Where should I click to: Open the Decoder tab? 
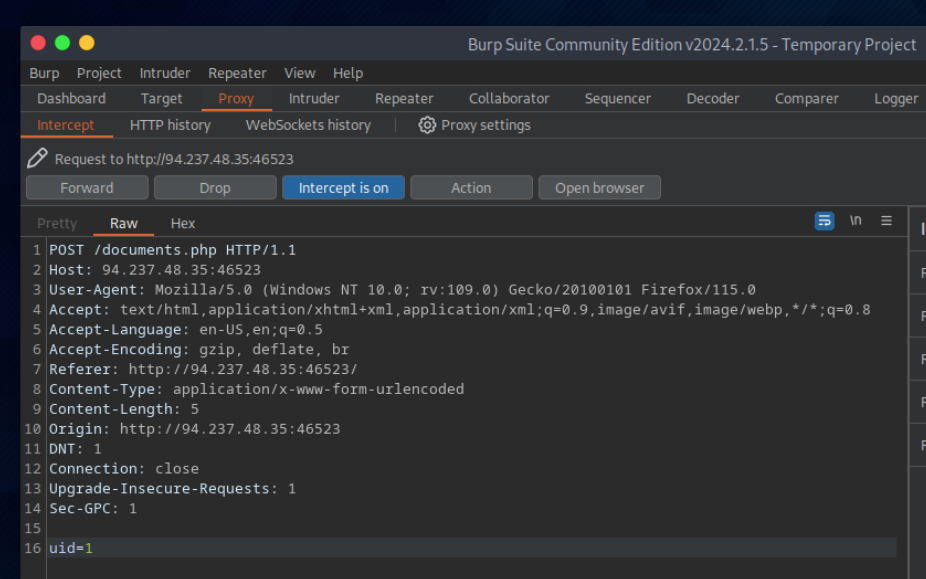pos(713,98)
